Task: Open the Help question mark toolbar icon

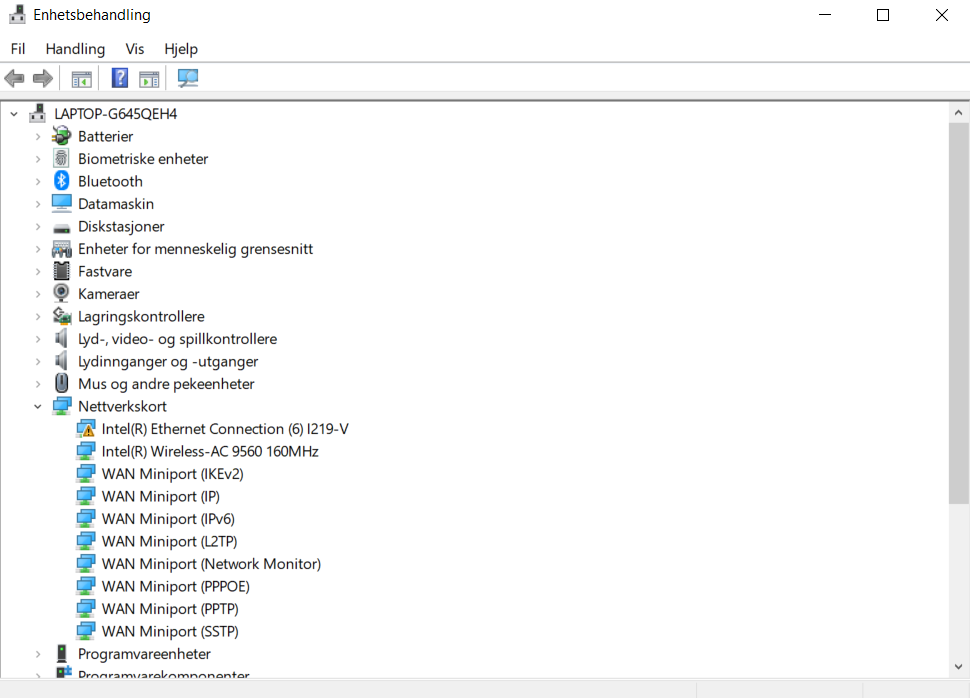Action: coord(119,78)
